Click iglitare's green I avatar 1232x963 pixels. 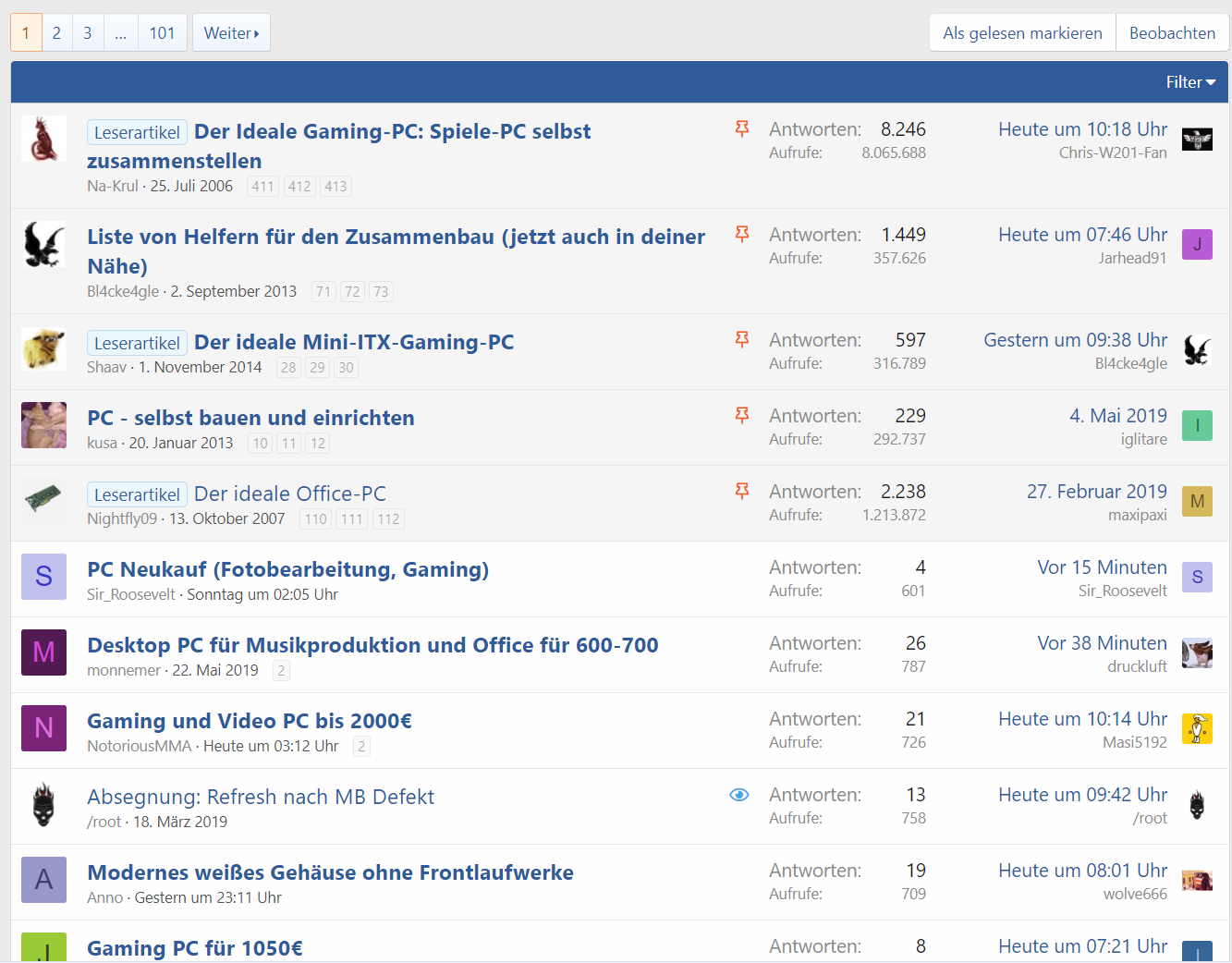coord(1197,426)
